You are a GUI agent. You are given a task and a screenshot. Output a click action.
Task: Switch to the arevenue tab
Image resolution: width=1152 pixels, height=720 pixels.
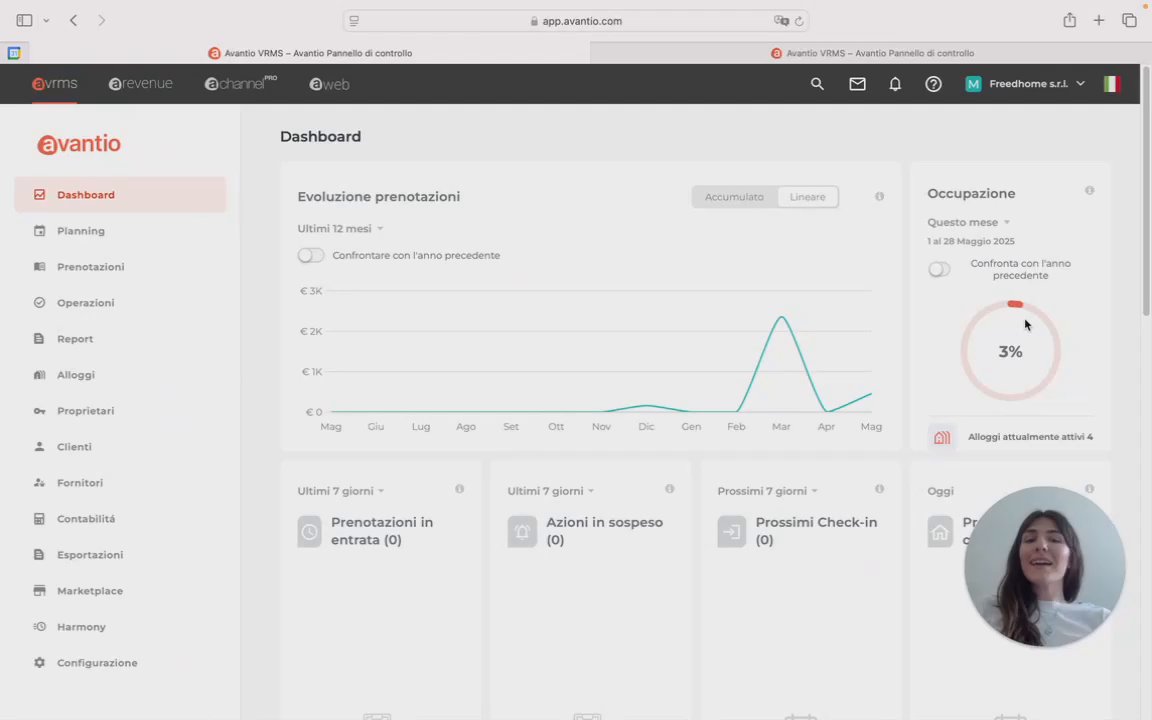[140, 84]
